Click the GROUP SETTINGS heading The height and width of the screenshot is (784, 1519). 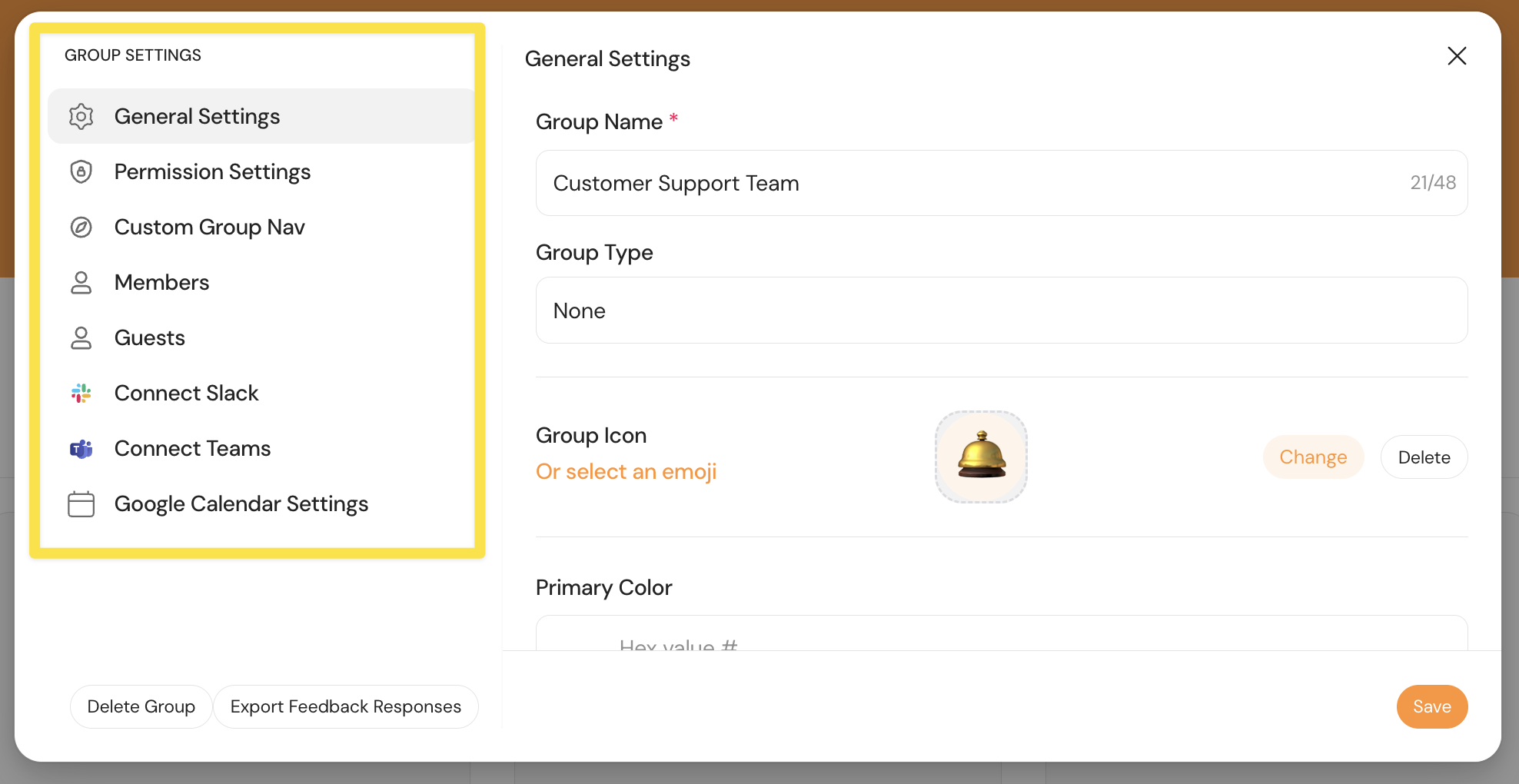(x=133, y=55)
